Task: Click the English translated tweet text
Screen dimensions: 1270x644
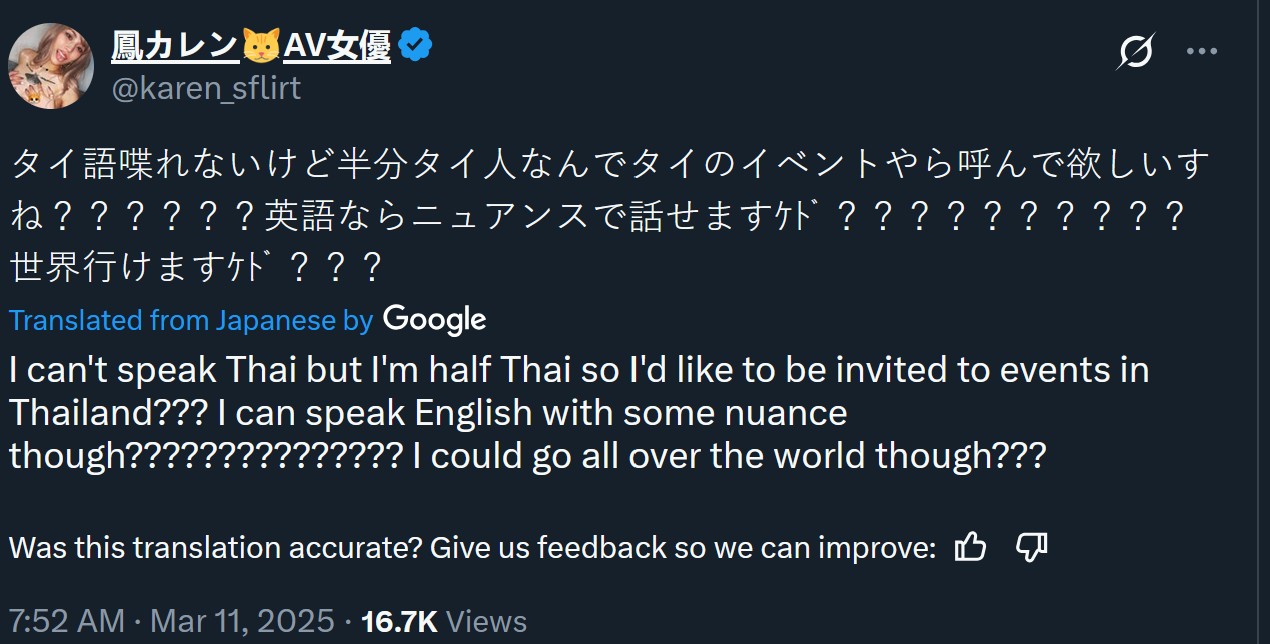Action: pos(580,412)
